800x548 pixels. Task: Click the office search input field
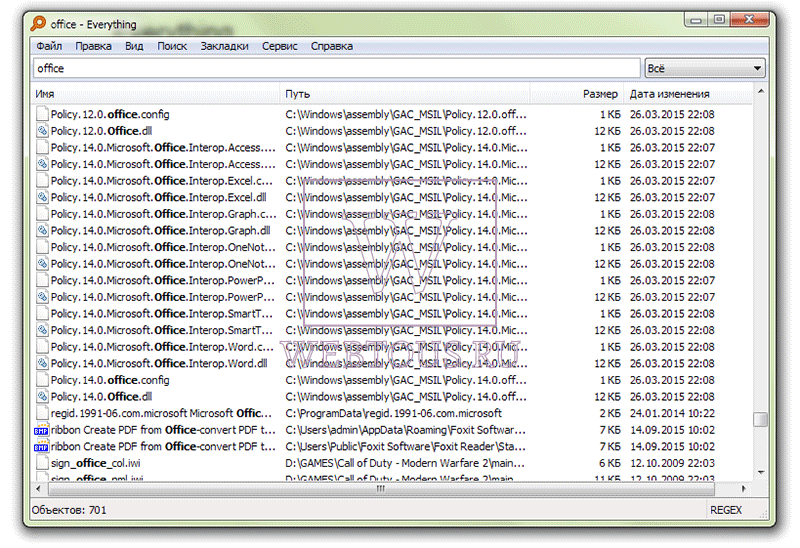click(337, 68)
